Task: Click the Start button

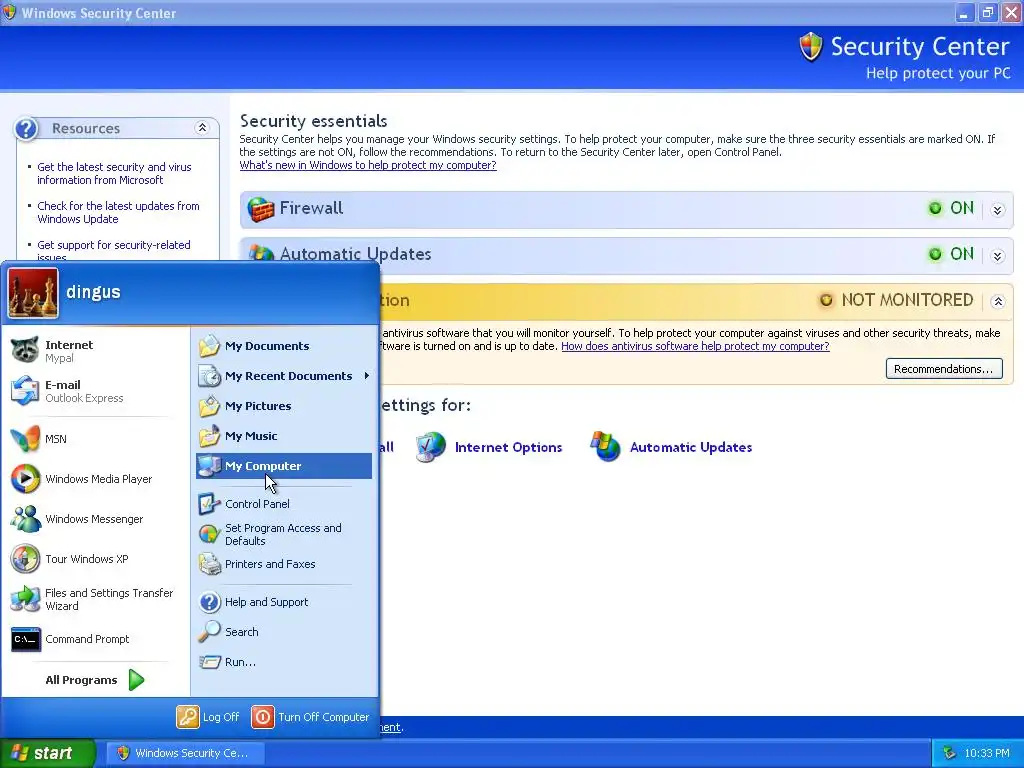Action: [47, 753]
